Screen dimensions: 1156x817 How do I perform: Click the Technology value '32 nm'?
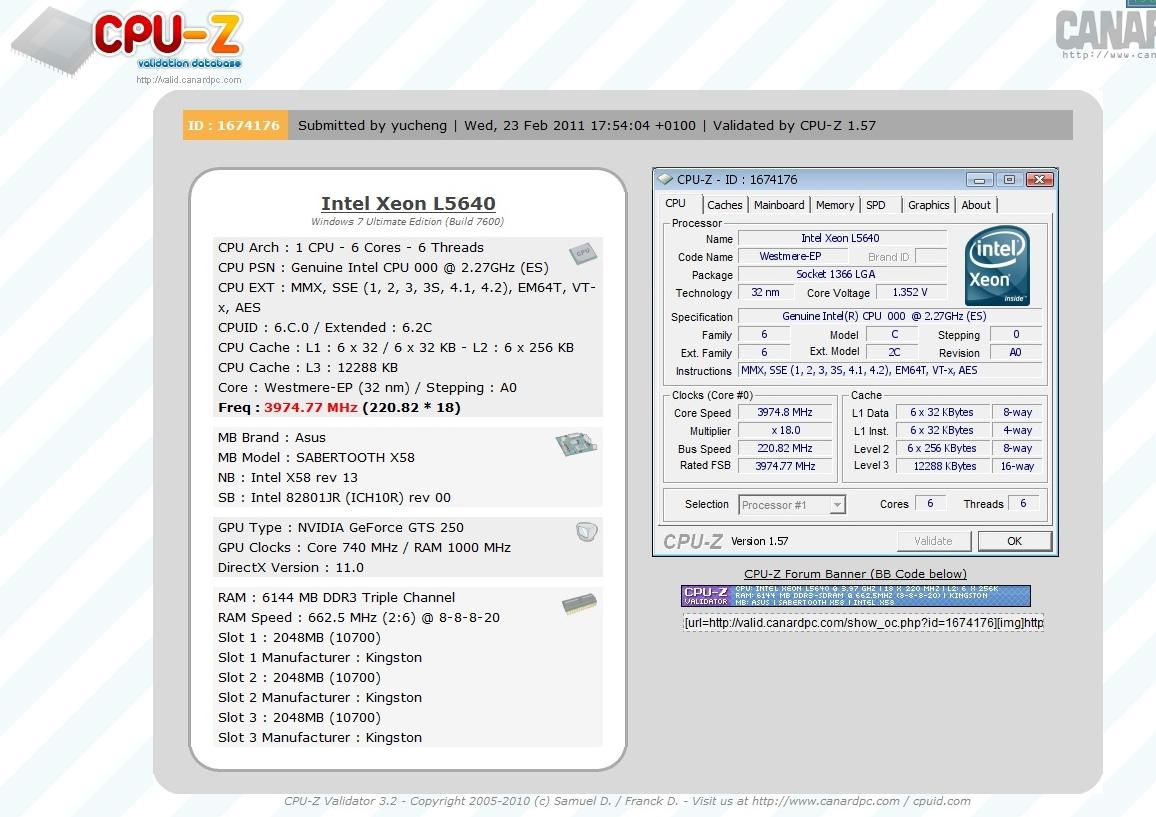[x=765, y=293]
